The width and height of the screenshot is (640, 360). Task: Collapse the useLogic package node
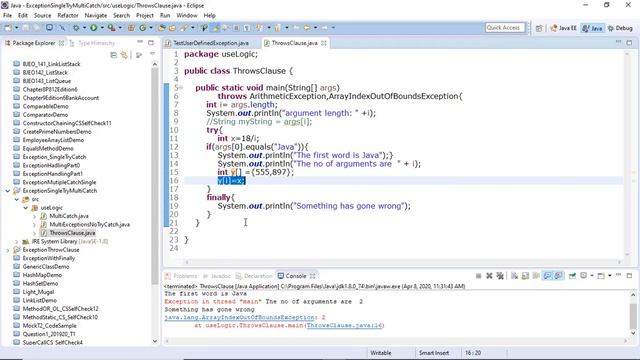(x=25, y=208)
